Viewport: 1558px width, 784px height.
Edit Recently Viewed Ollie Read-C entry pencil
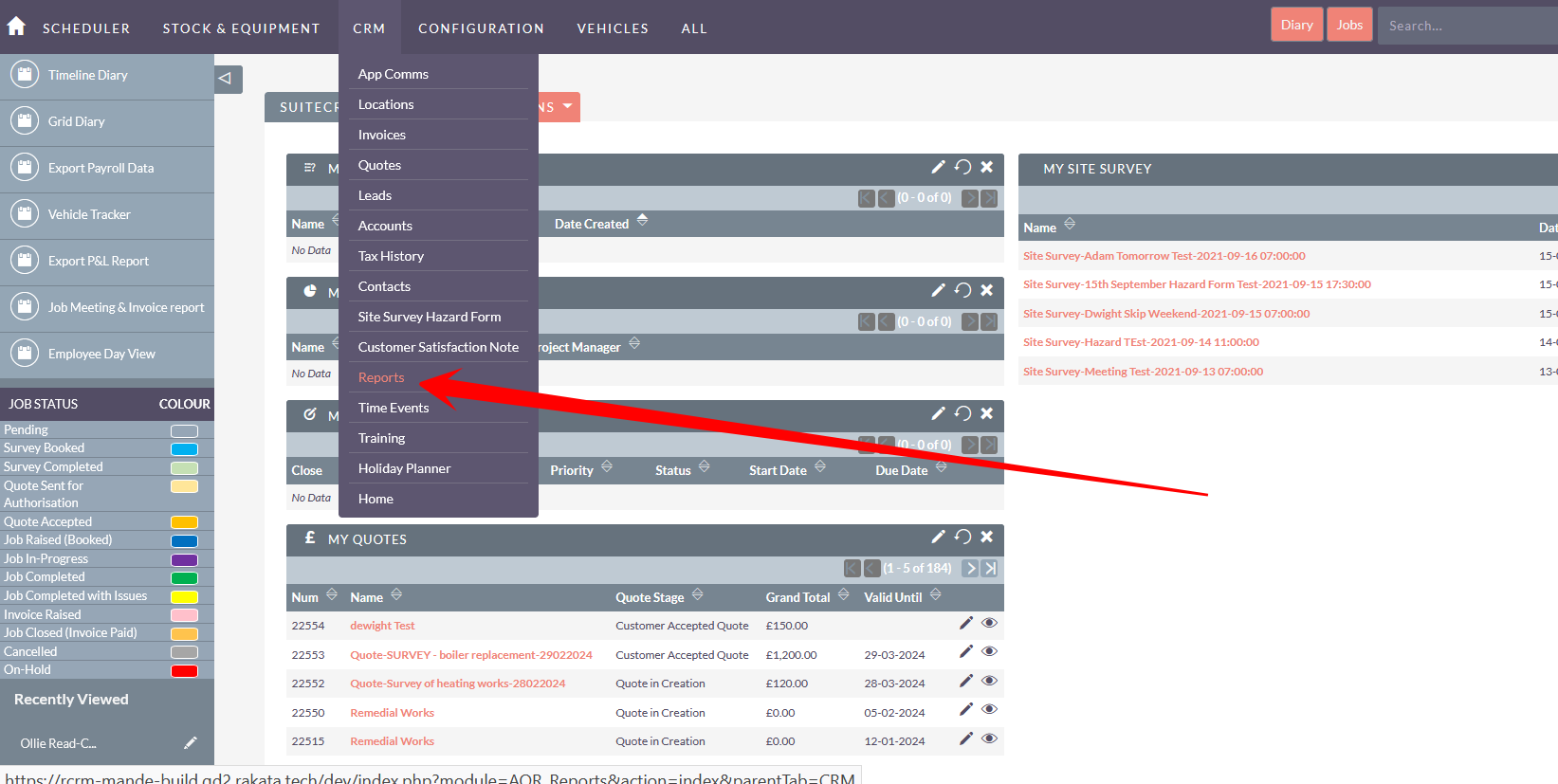coord(191,742)
